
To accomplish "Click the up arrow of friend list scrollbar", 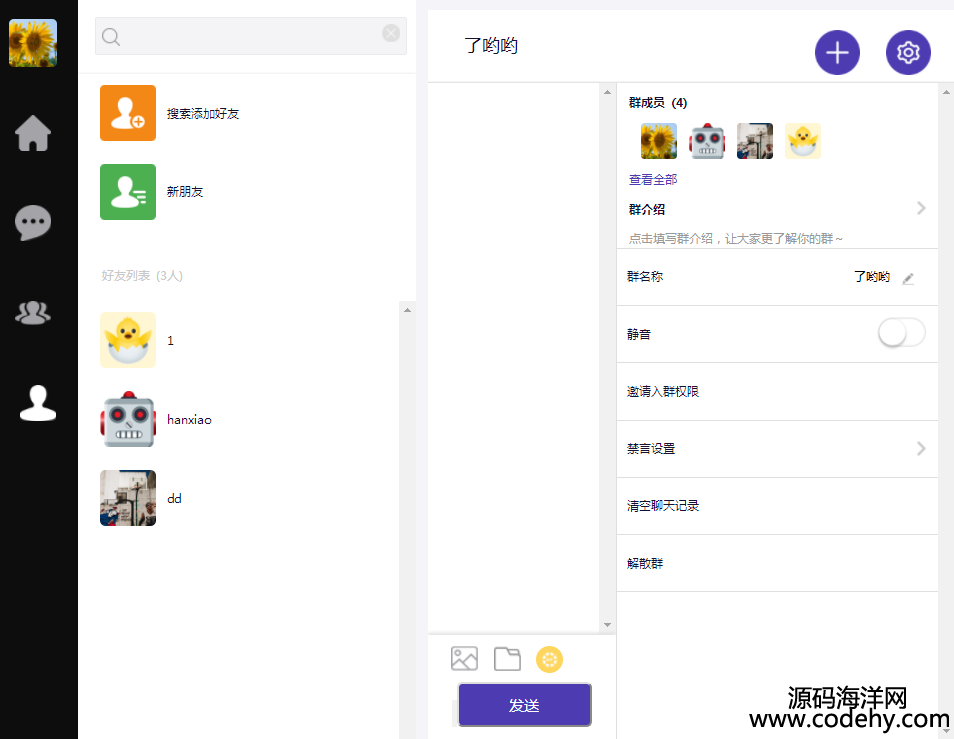I will click(x=408, y=310).
